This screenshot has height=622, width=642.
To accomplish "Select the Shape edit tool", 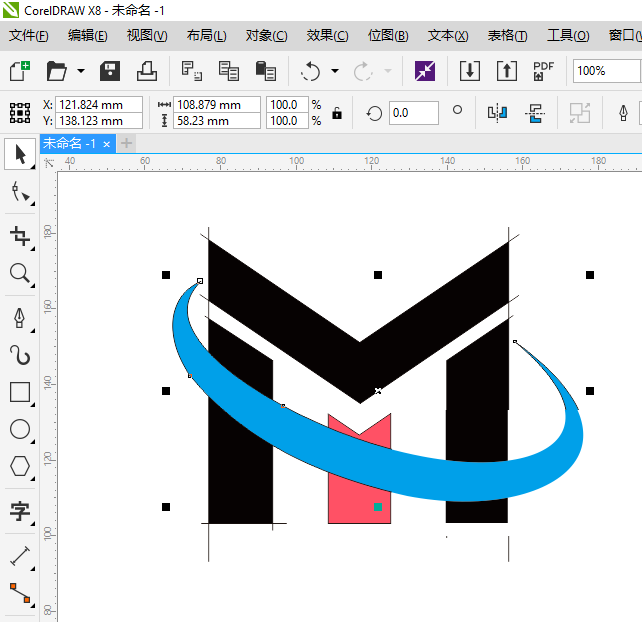I will (x=19, y=193).
